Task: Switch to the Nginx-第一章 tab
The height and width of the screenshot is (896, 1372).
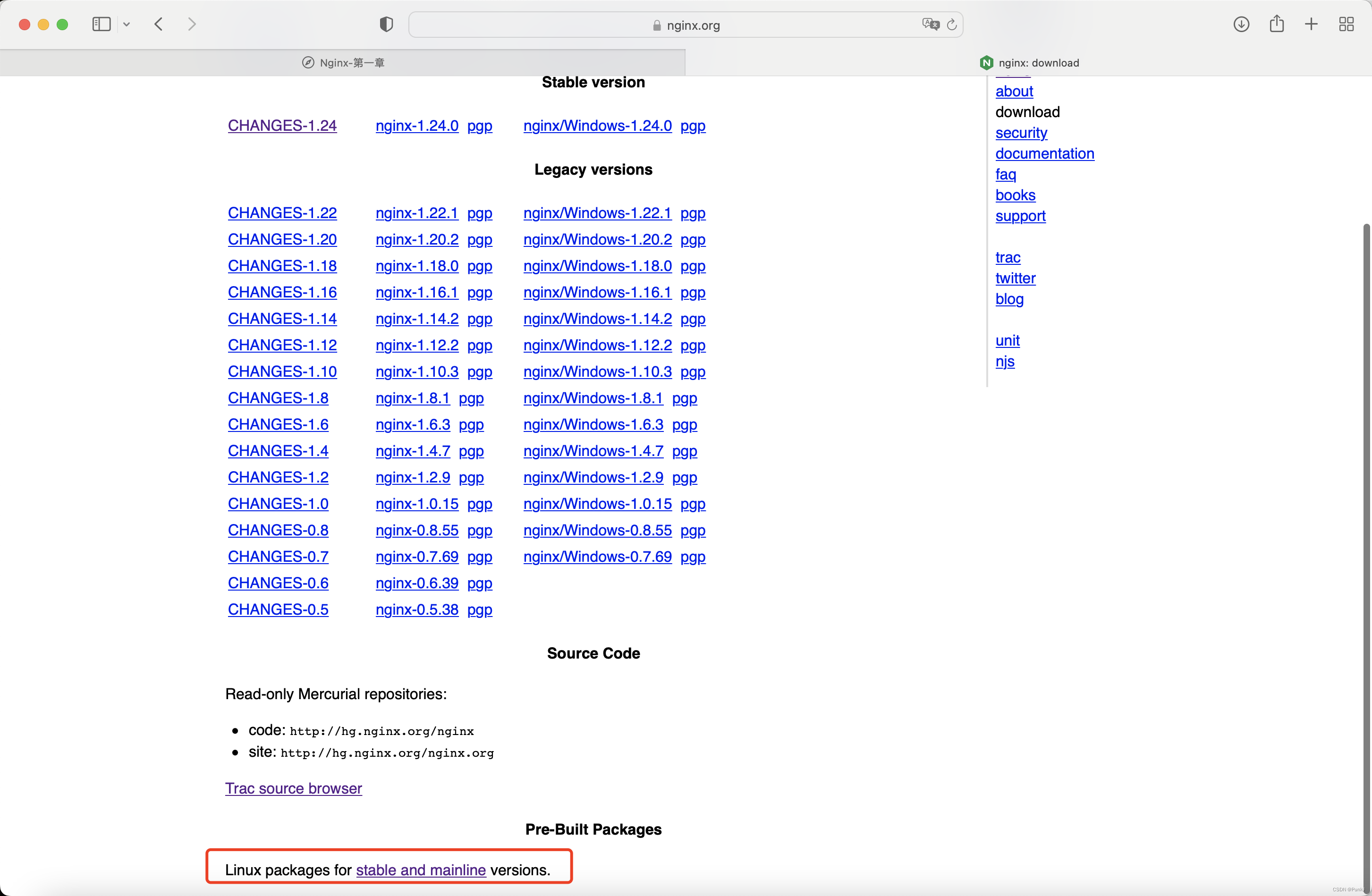Action: [x=343, y=63]
